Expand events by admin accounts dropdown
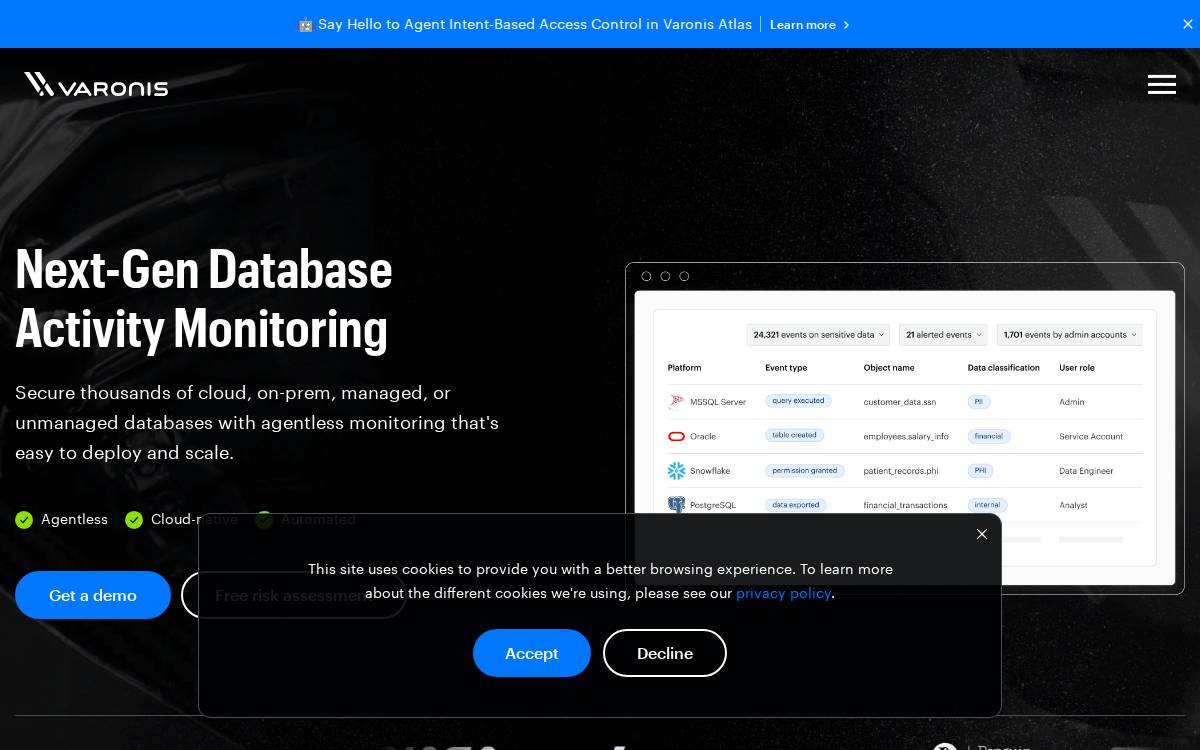1200x750 pixels. (x=1070, y=335)
